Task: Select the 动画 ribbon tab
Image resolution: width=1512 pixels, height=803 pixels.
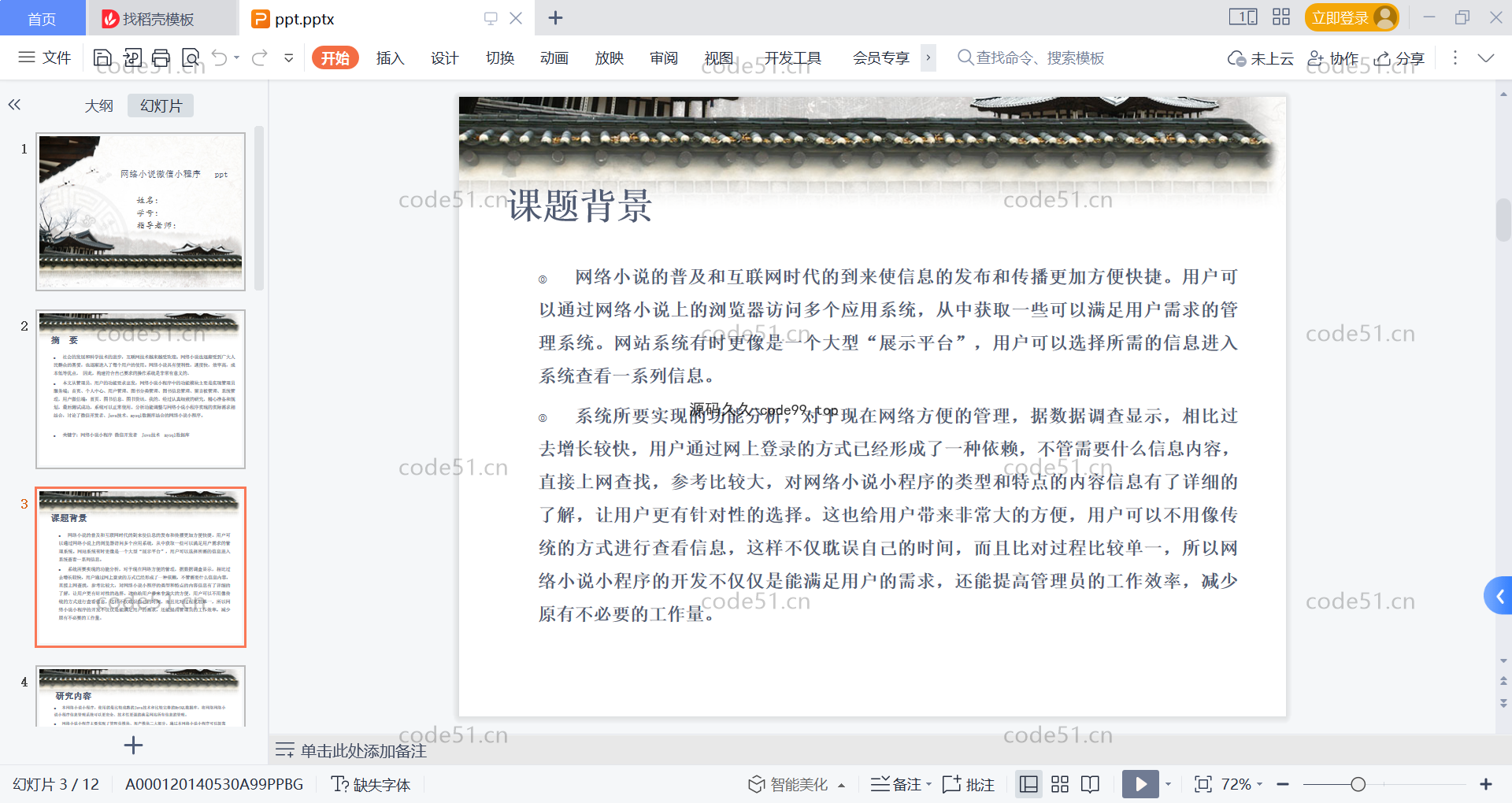Action: 554,57
